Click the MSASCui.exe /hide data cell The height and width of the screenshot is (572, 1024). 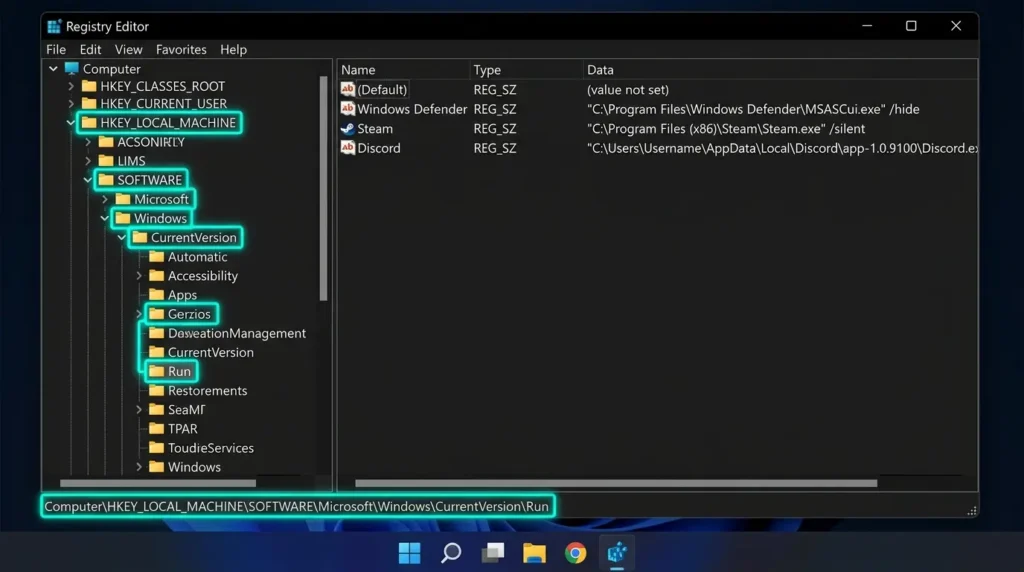(x=753, y=109)
